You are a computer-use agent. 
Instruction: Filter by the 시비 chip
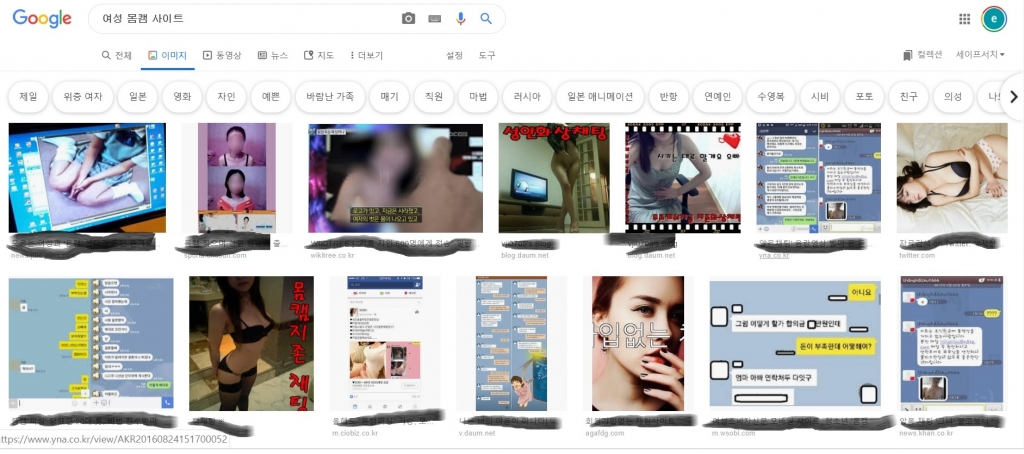coord(820,97)
